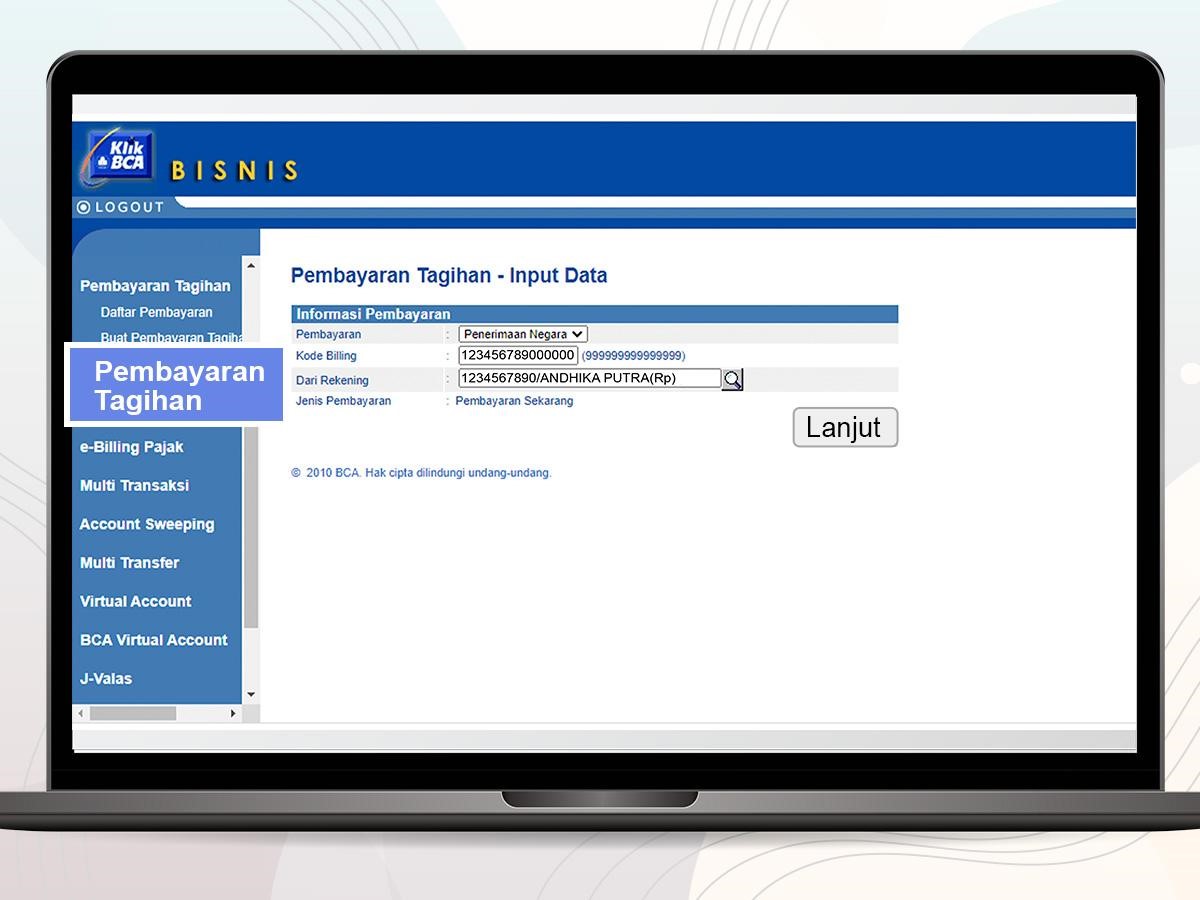1200x900 pixels.
Task: Click the magnifier icon beside Dari Rekening
Action: click(732, 380)
